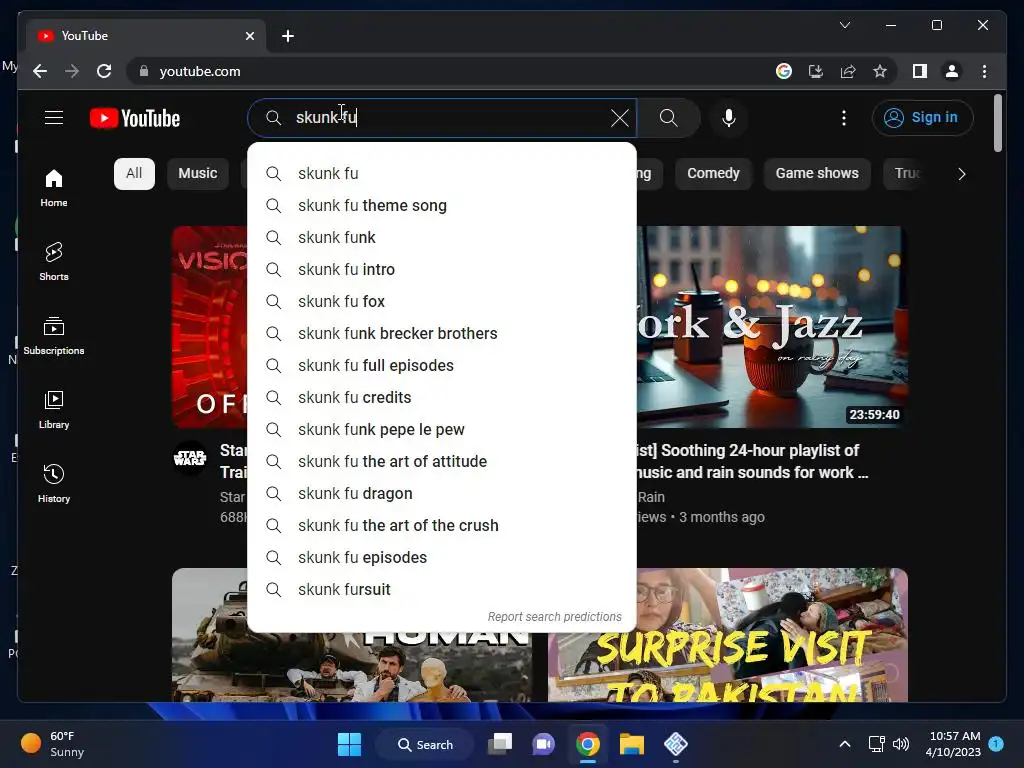Choose suggestion "skunk fu the art of the crush"
Image resolution: width=1024 pixels, height=768 pixels.
point(442,526)
